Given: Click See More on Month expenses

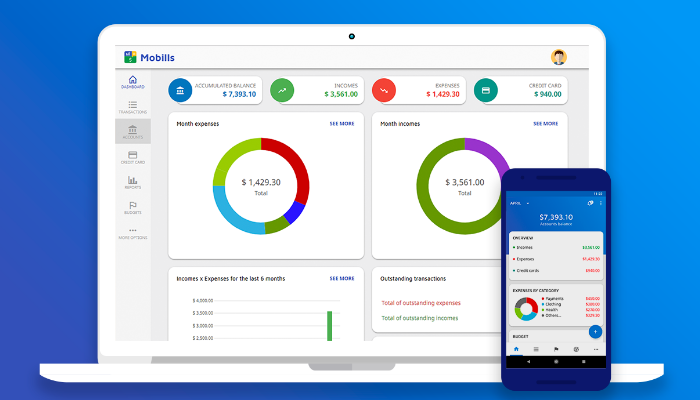Looking at the screenshot, I should [x=342, y=124].
